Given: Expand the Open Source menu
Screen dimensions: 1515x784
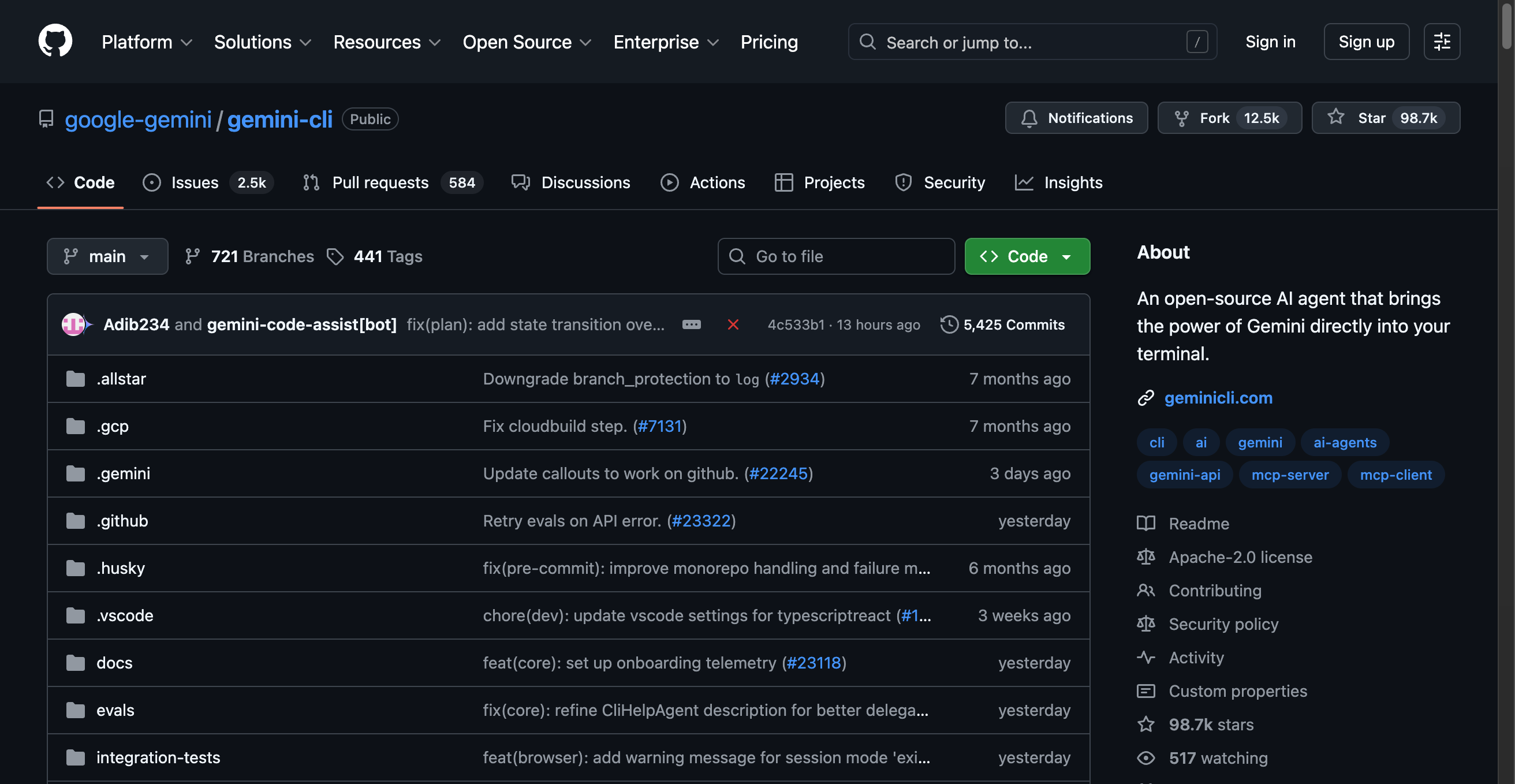Looking at the screenshot, I should [527, 42].
